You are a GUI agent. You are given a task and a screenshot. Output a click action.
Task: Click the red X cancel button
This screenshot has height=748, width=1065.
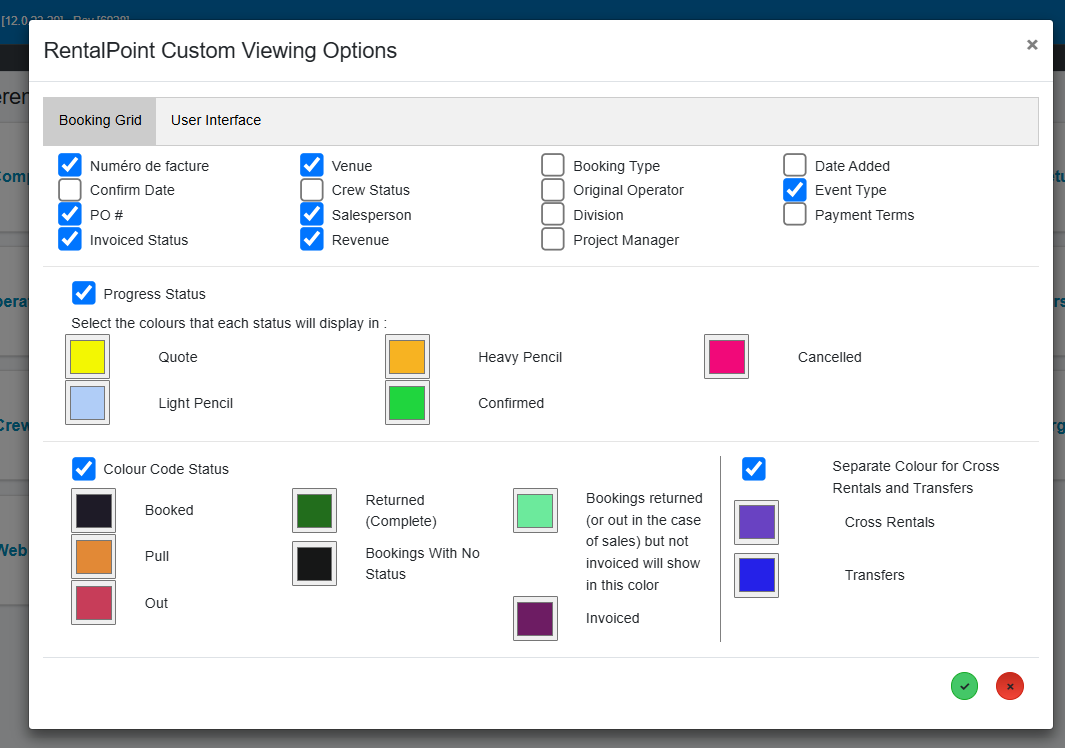point(1009,686)
